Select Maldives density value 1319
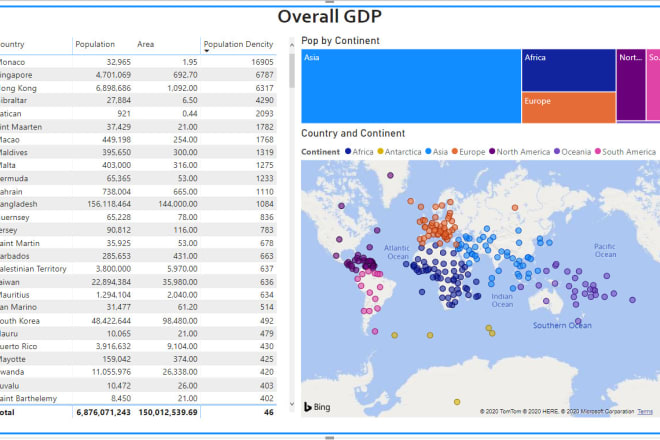The width and height of the screenshot is (660, 440). (x=265, y=152)
